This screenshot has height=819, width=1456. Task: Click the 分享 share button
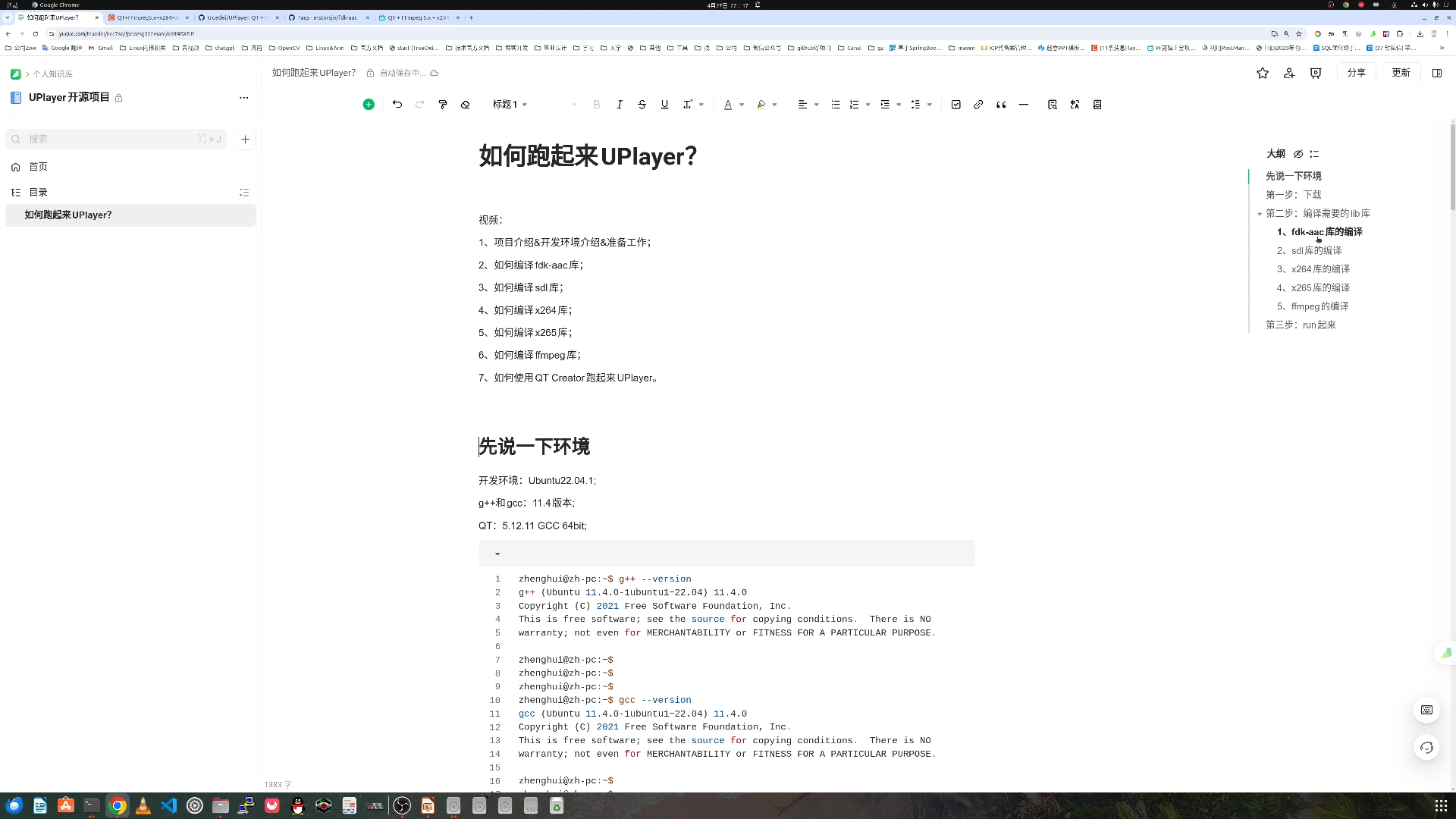pos(1357,73)
